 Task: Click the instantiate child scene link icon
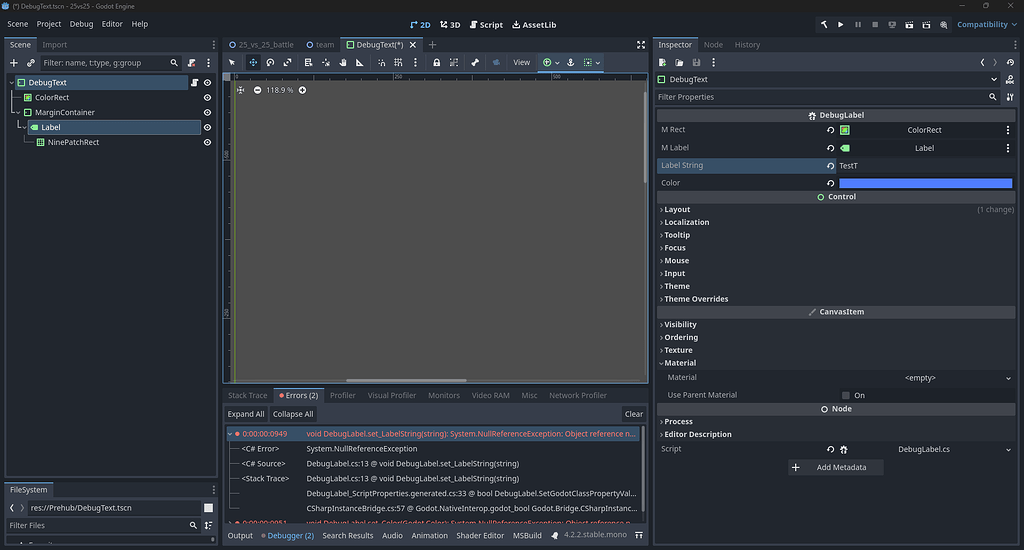31,63
